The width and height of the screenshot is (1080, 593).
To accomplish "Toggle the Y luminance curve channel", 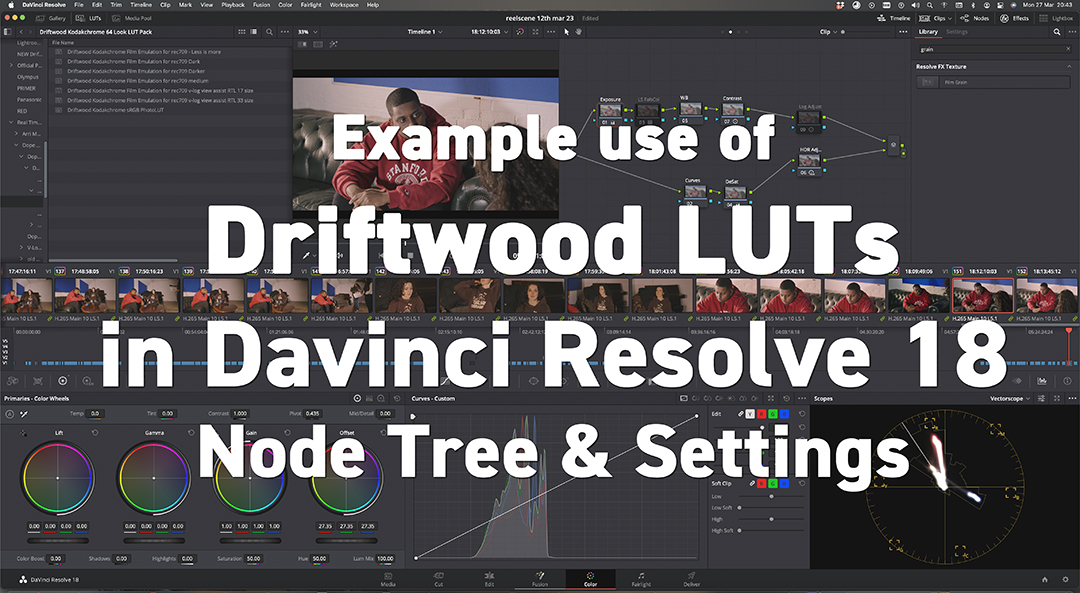I will pyautogui.click(x=750, y=414).
